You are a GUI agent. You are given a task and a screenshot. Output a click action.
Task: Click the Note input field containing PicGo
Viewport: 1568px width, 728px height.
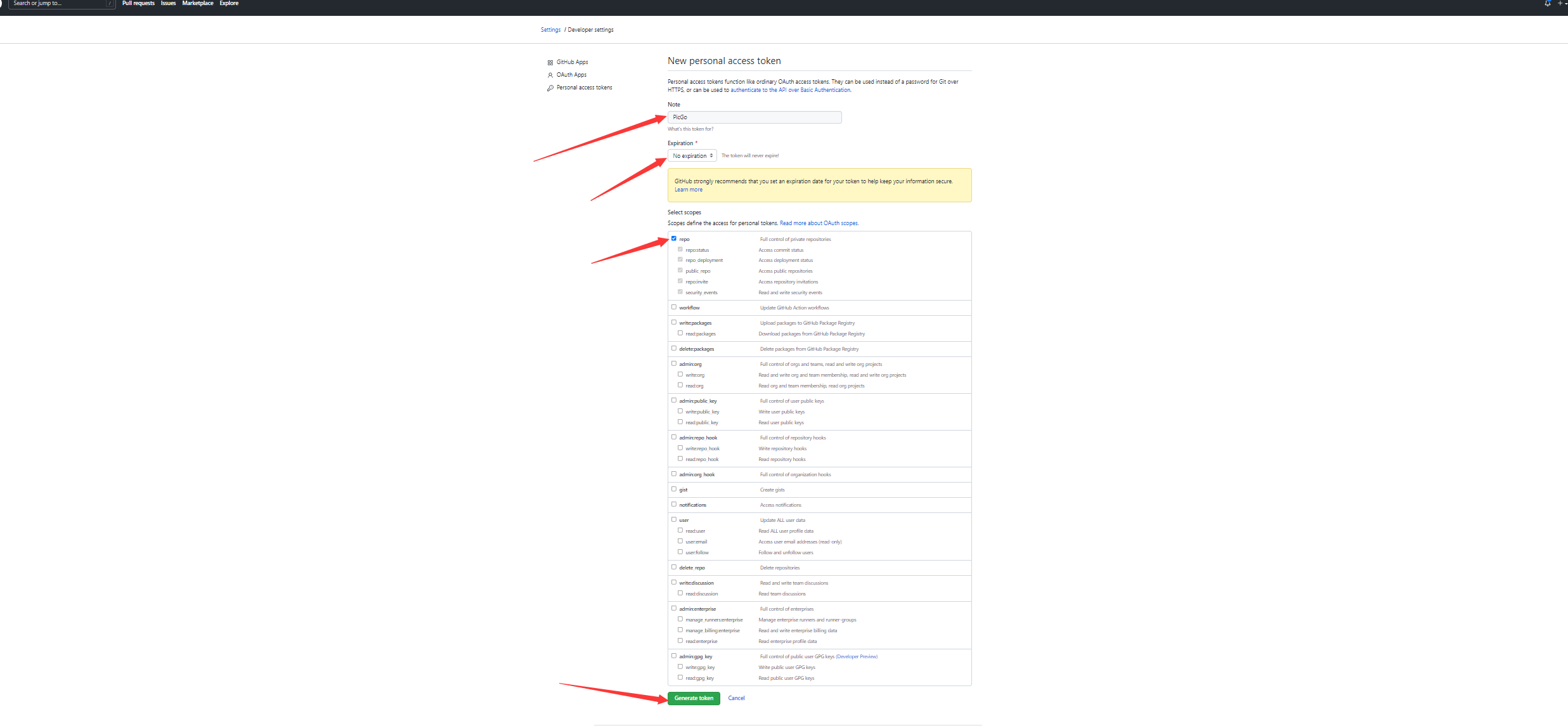(755, 117)
